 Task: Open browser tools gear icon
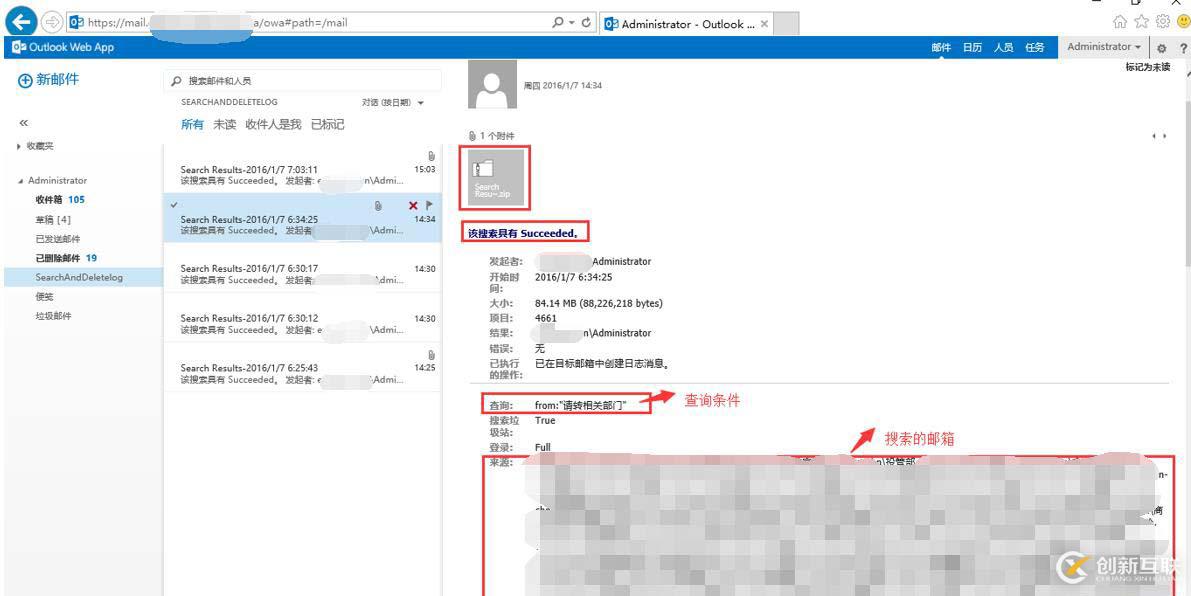(x=1163, y=22)
